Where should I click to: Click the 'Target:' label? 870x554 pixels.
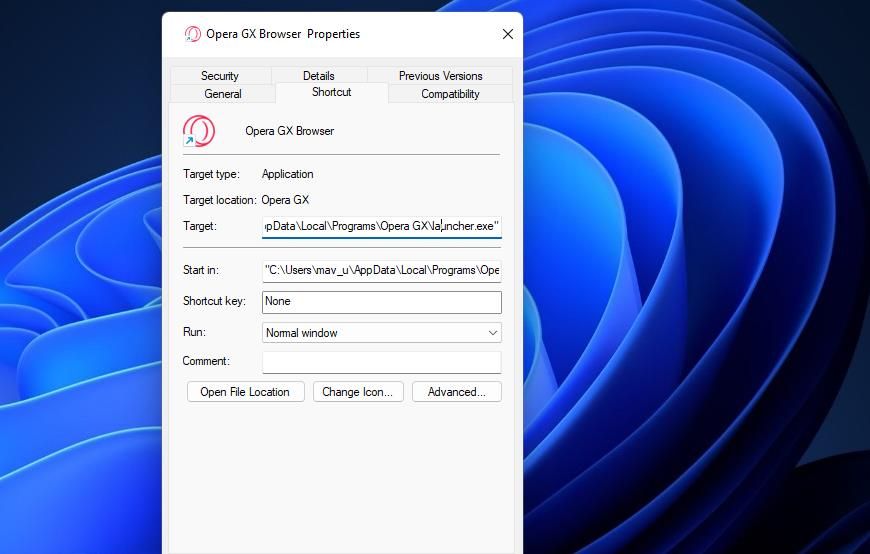click(200, 226)
